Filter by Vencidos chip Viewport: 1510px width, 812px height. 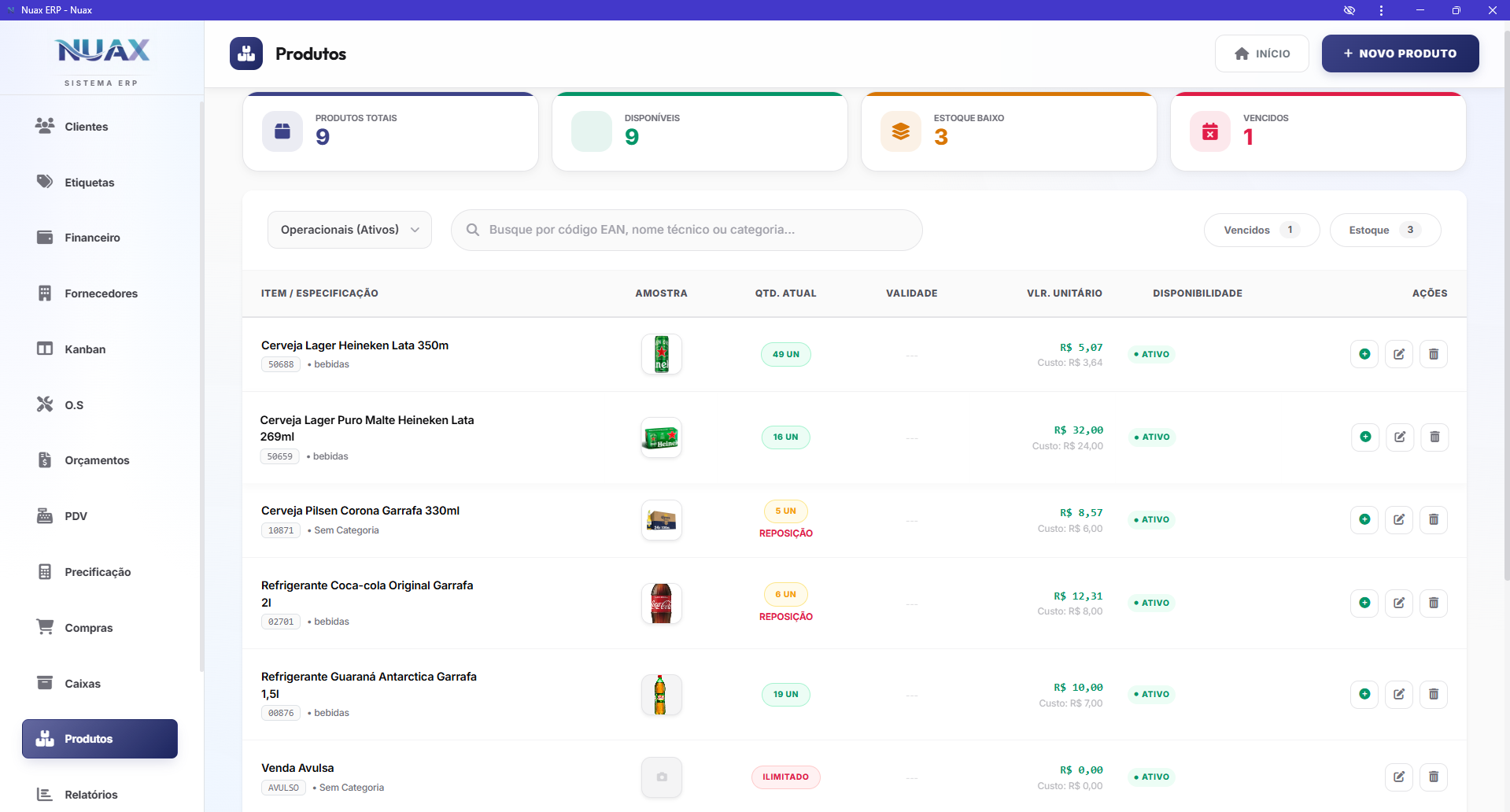coord(1261,230)
